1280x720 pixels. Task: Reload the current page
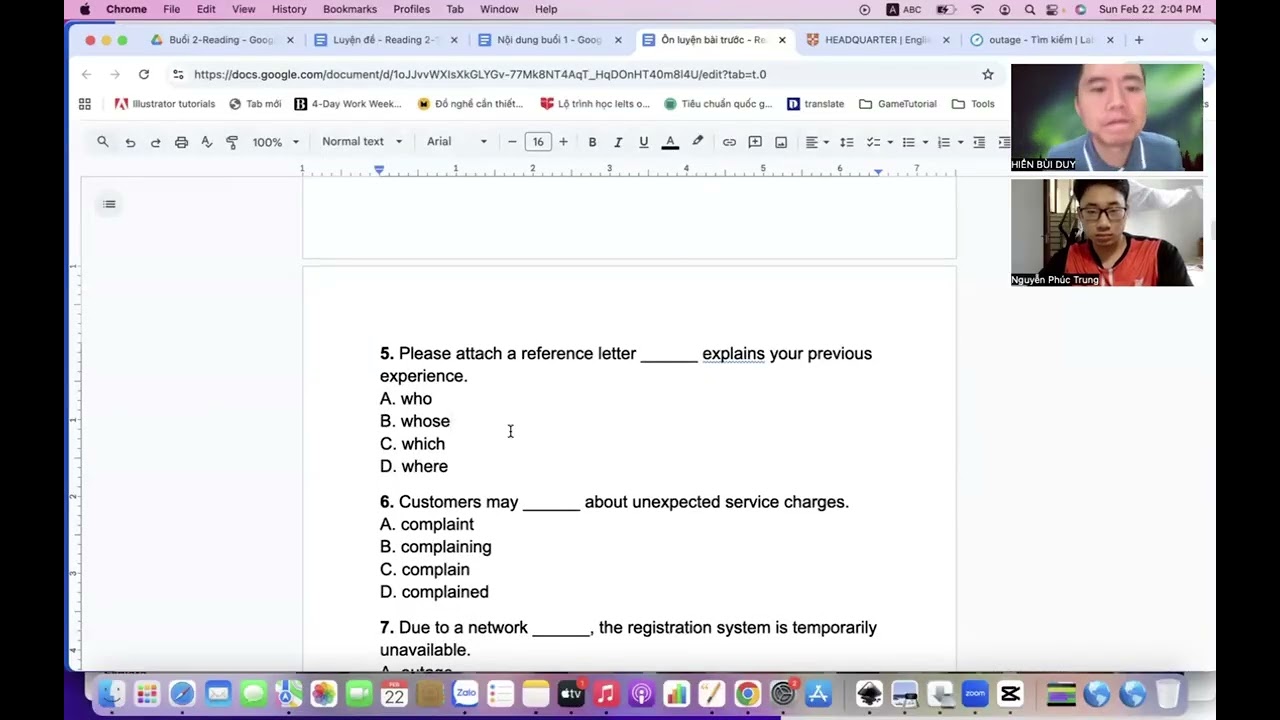pos(144,74)
